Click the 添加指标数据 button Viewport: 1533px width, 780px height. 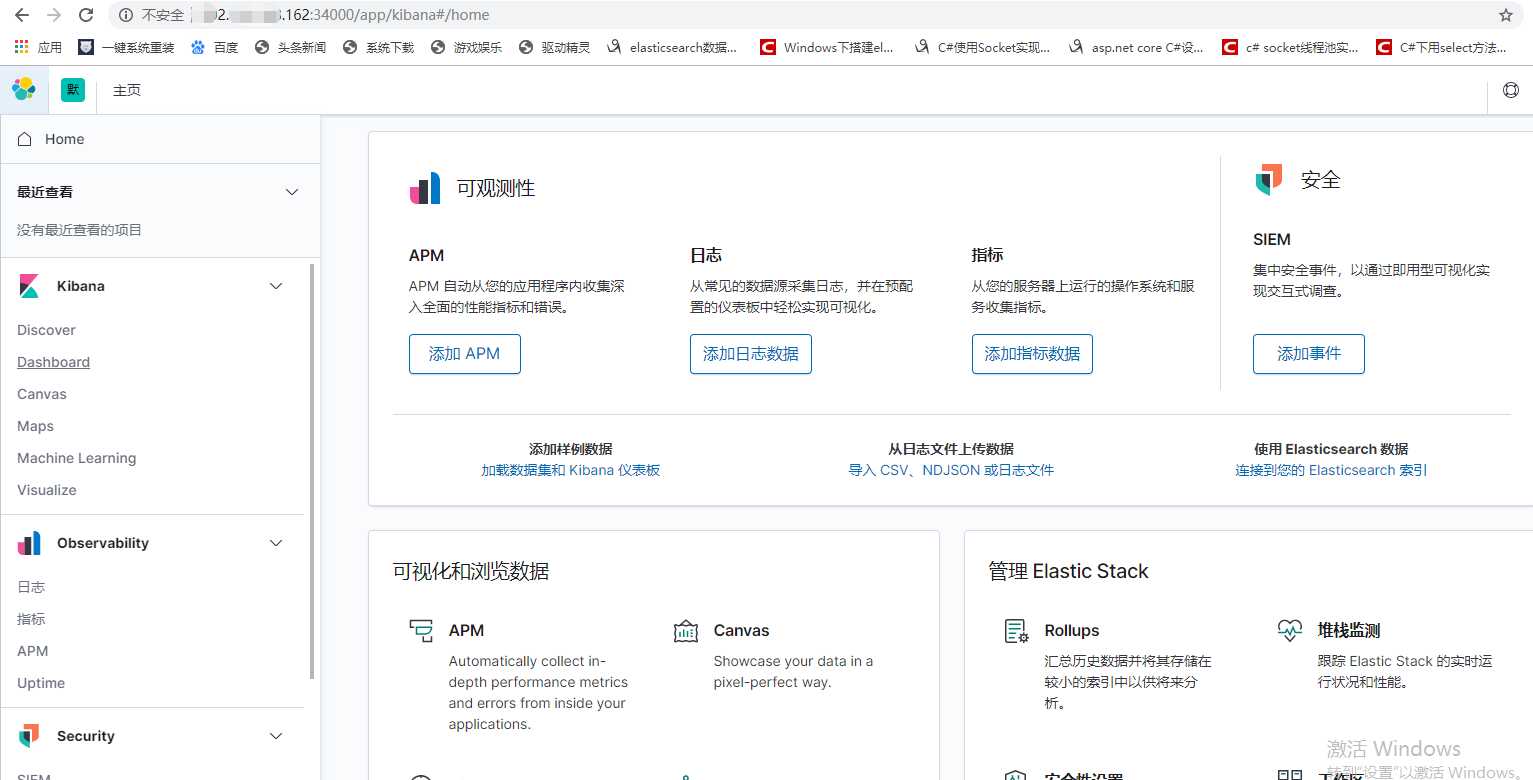pyautogui.click(x=1032, y=354)
